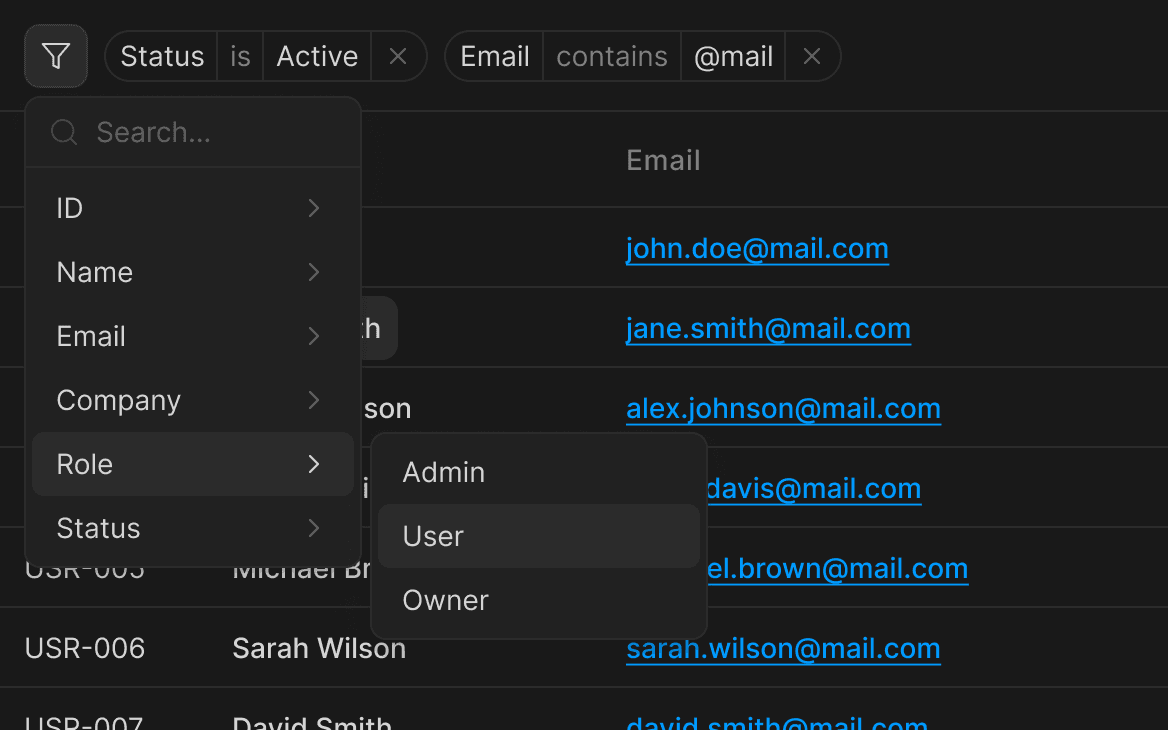Screen dimensions: 1168x730
Task: Open the Role filter submenu
Action: (x=192, y=464)
